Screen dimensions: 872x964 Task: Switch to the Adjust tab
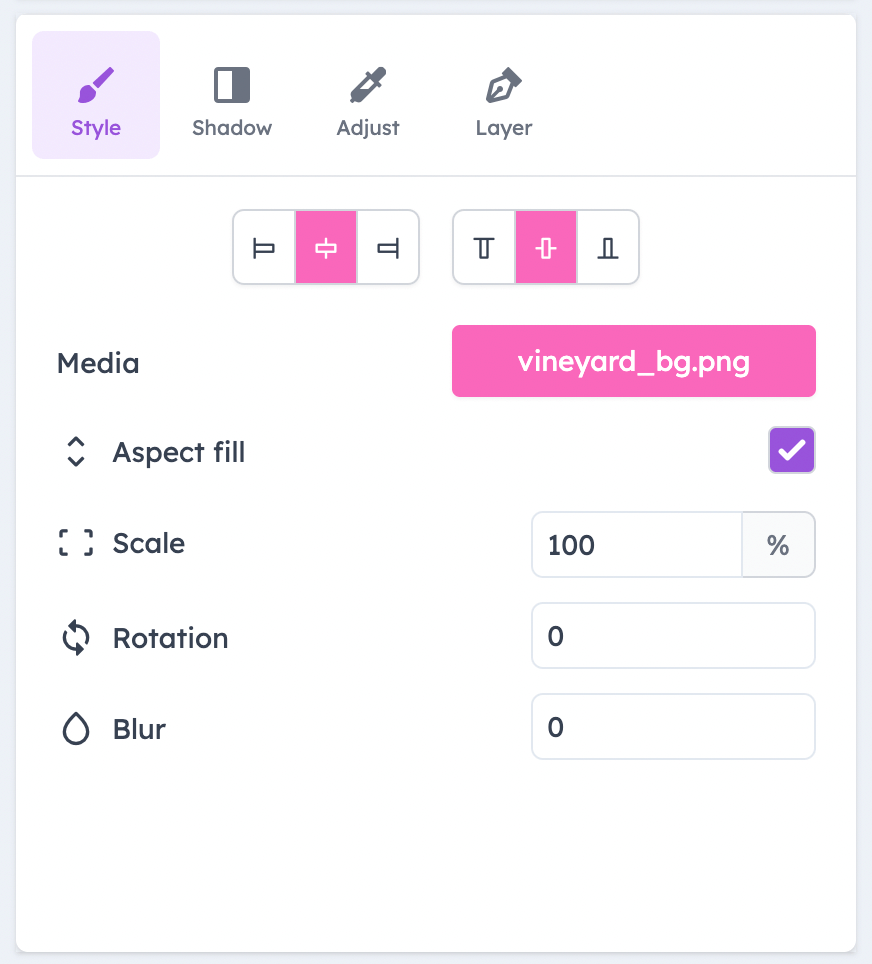pyautogui.click(x=368, y=95)
